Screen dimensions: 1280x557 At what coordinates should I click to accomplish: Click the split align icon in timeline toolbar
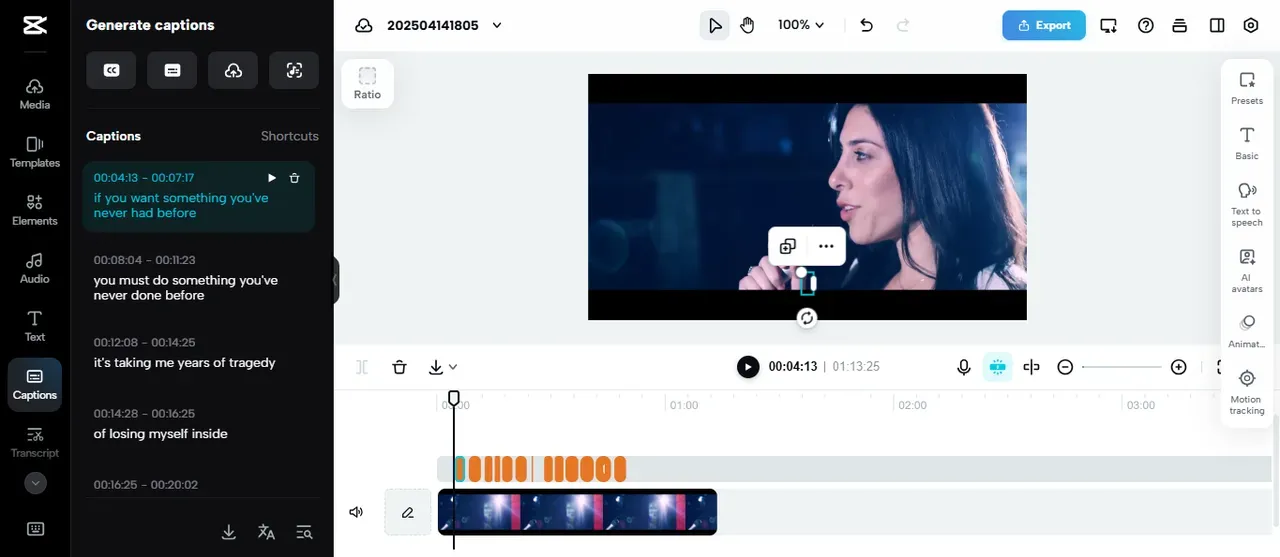click(1032, 367)
